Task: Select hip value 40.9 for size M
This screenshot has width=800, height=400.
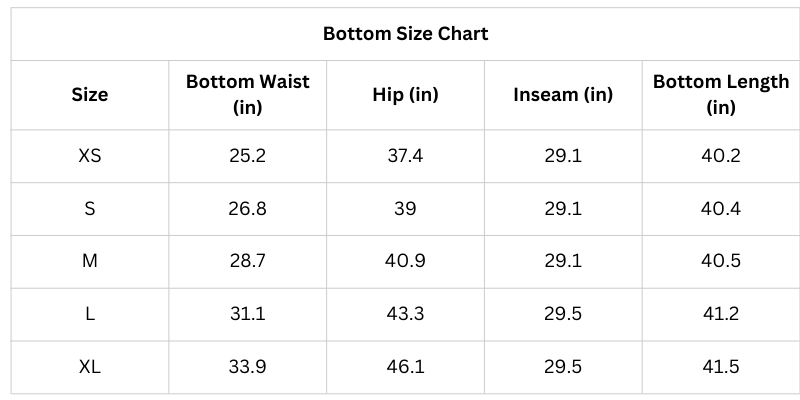Action: [x=405, y=261]
